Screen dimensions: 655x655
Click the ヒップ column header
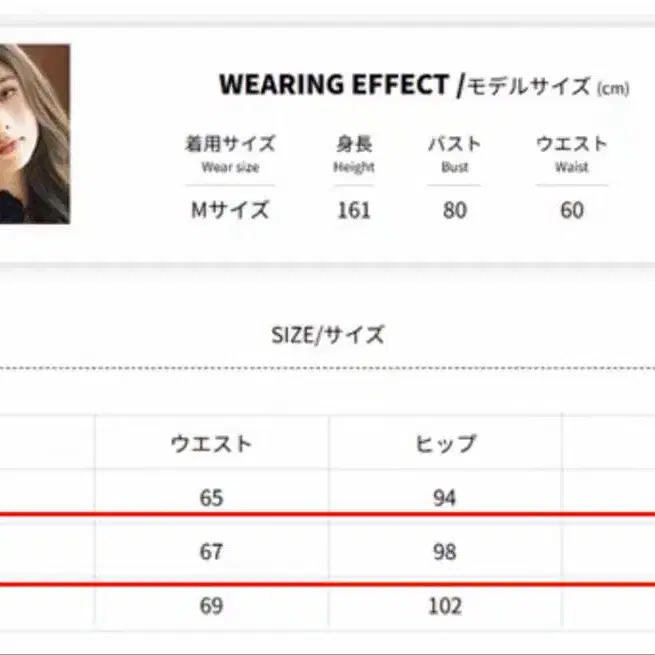(x=445, y=443)
